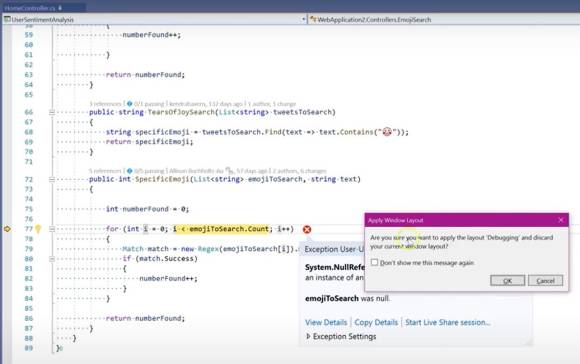Viewport: 580px width, 364px height.
Task: Click the yellow current statement arrow
Action: coord(7,229)
